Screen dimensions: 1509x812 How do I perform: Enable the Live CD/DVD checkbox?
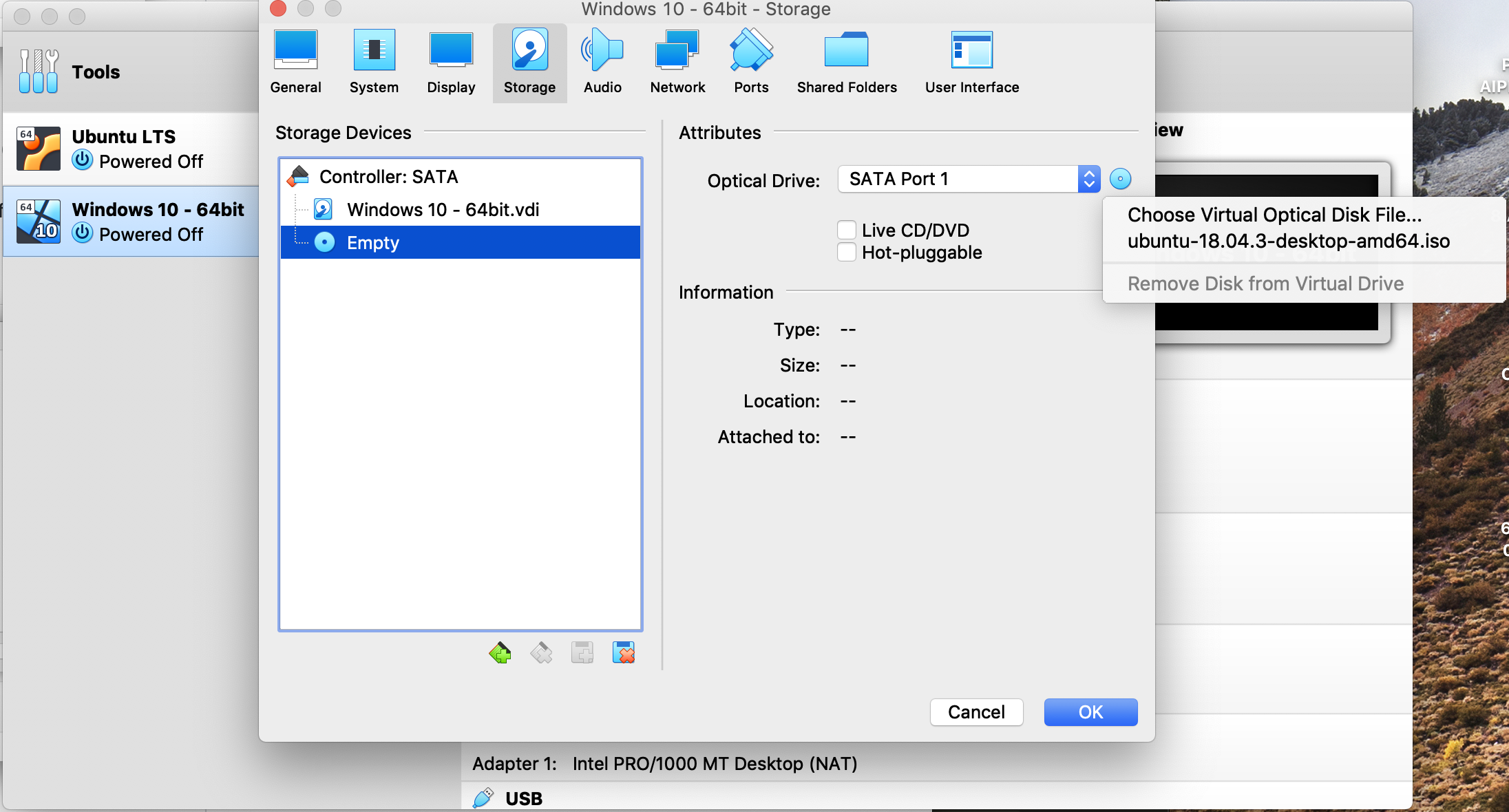pos(847,230)
